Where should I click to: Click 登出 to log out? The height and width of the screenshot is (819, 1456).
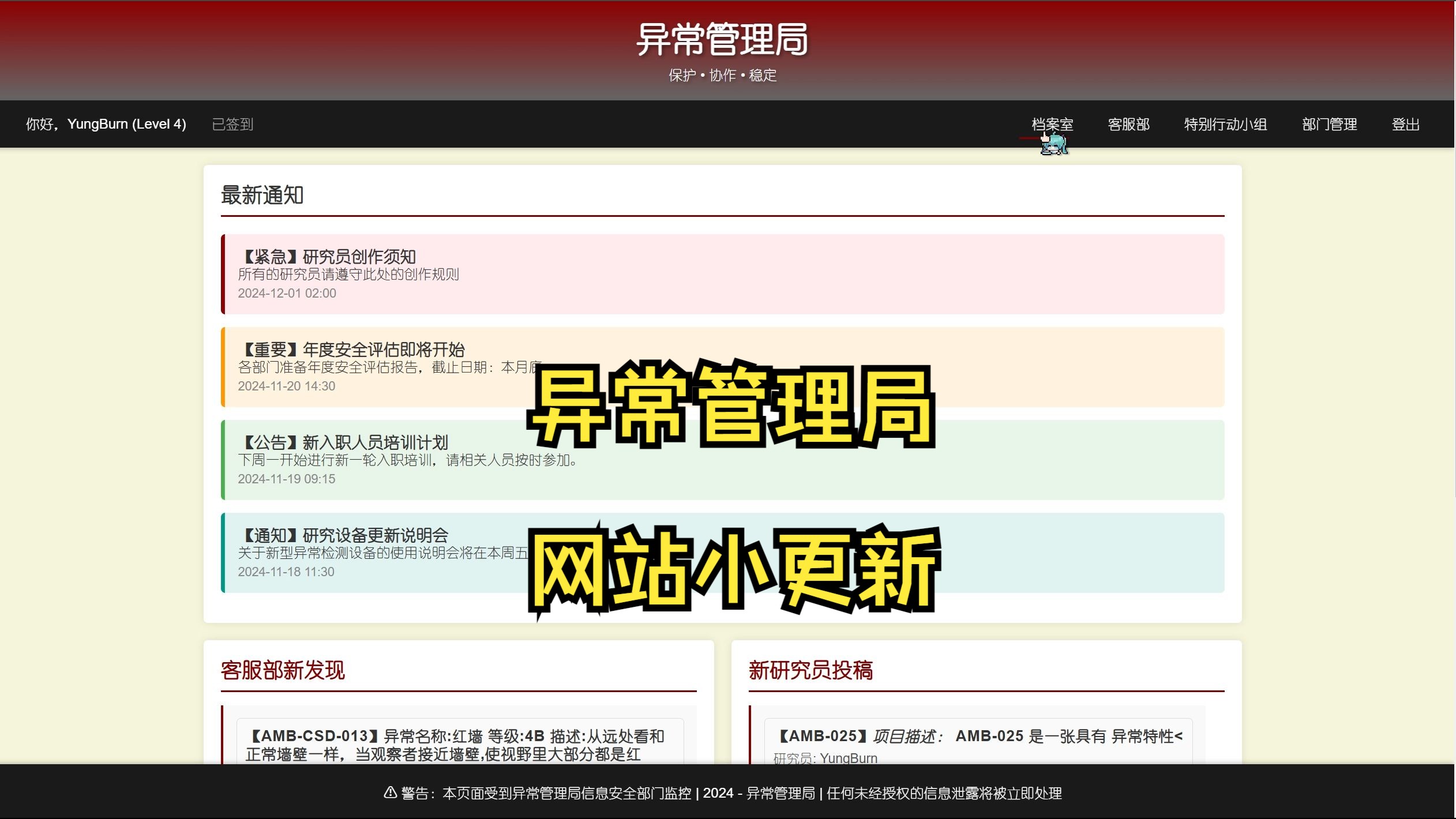(x=1405, y=124)
